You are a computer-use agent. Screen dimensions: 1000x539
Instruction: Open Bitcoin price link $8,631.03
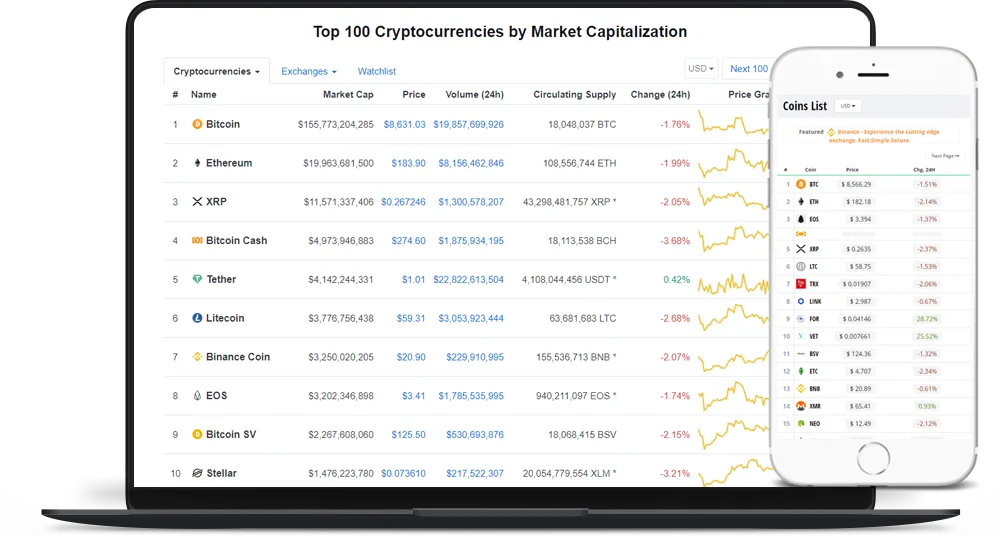[x=404, y=124]
